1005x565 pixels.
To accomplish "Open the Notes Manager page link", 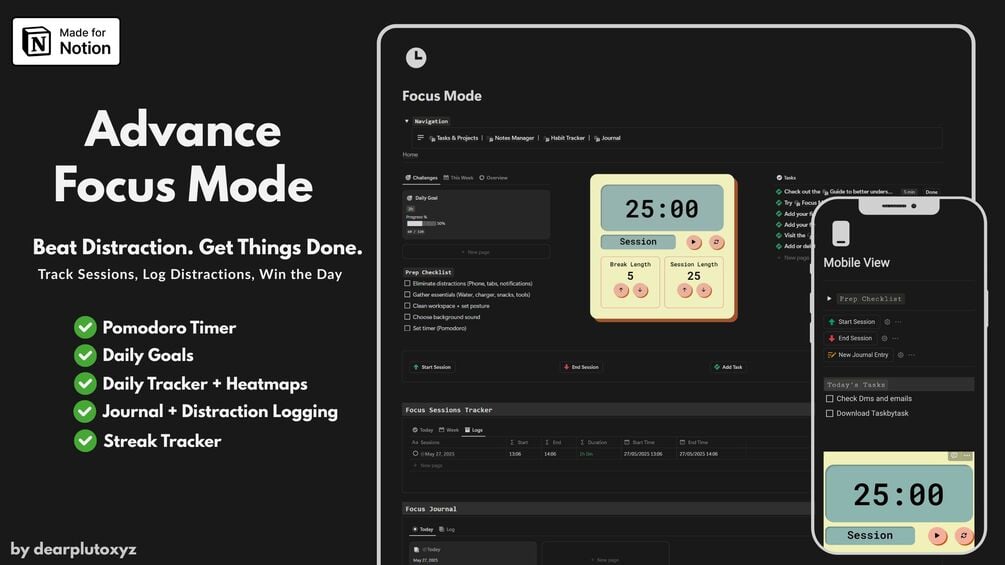I will (510, 138).
